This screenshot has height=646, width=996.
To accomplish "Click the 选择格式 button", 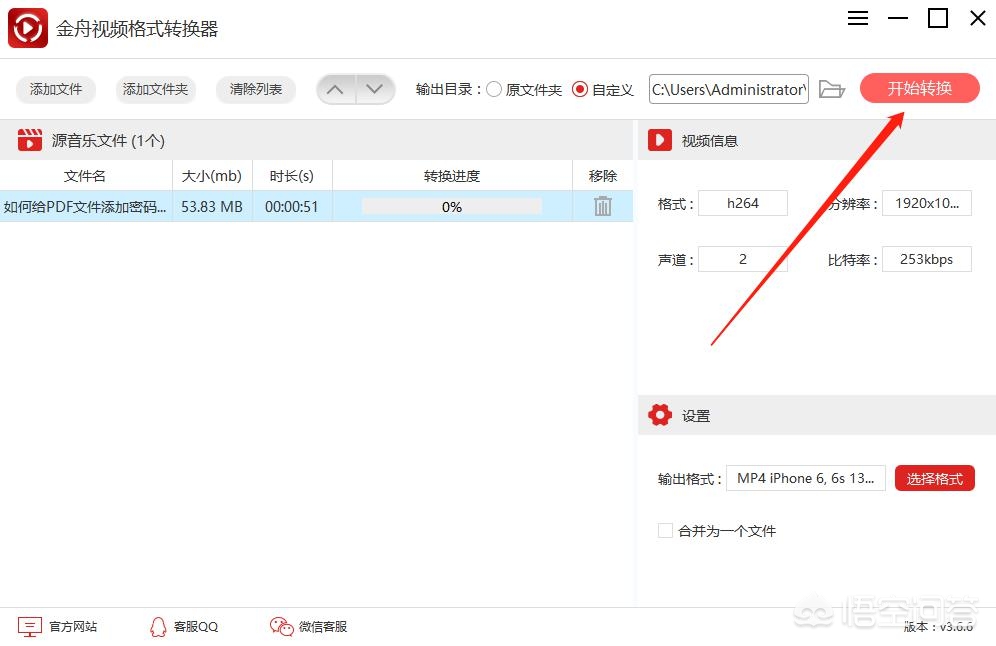I will click(x=934, y=478).
